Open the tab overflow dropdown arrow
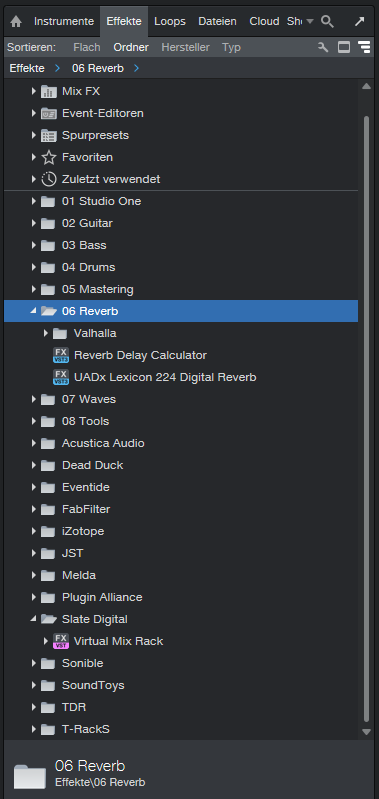 point(309,21)
